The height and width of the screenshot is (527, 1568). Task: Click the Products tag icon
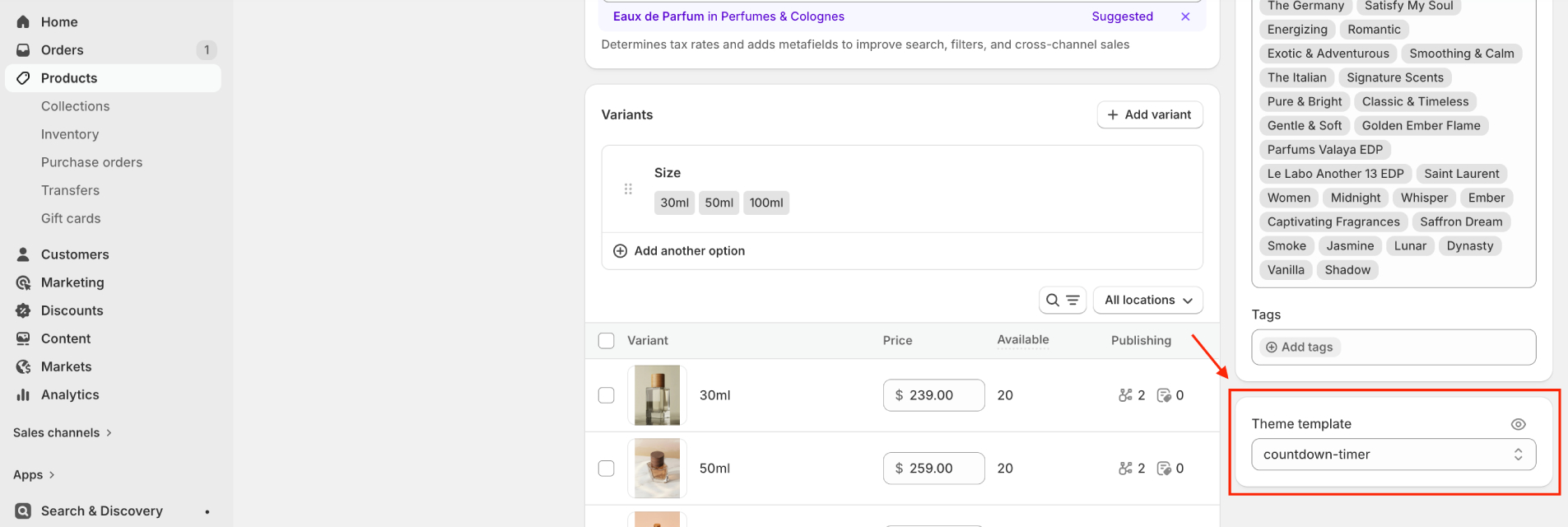click(x=23, y=78)
